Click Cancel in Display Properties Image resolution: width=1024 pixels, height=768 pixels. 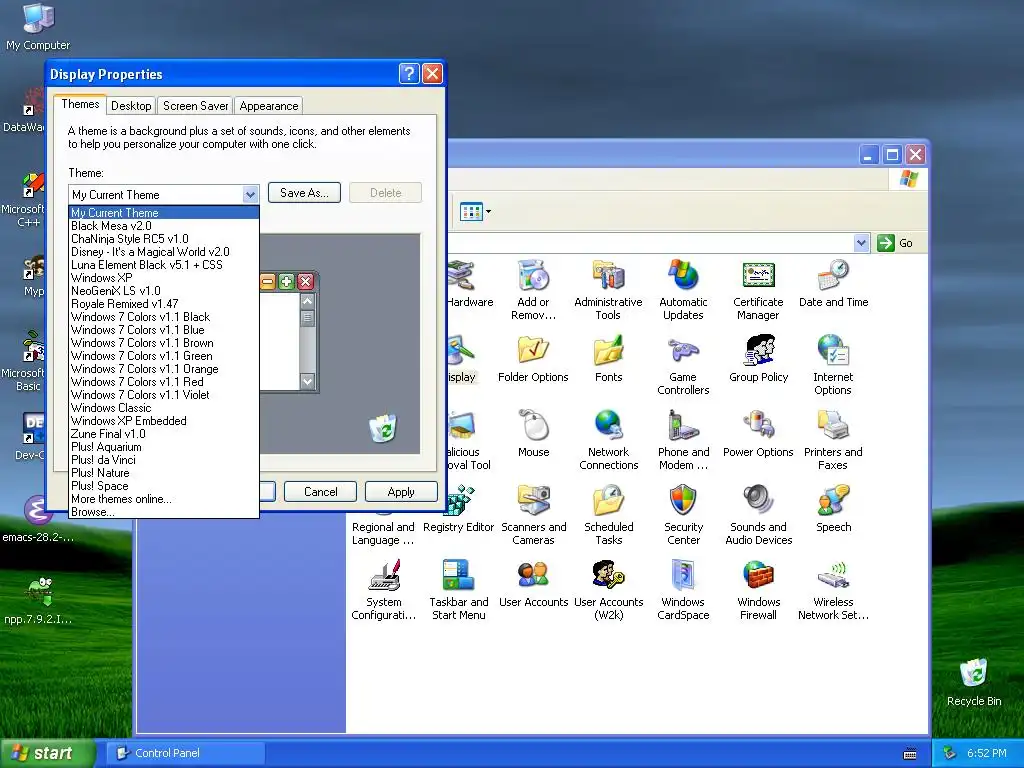point(320,492)
